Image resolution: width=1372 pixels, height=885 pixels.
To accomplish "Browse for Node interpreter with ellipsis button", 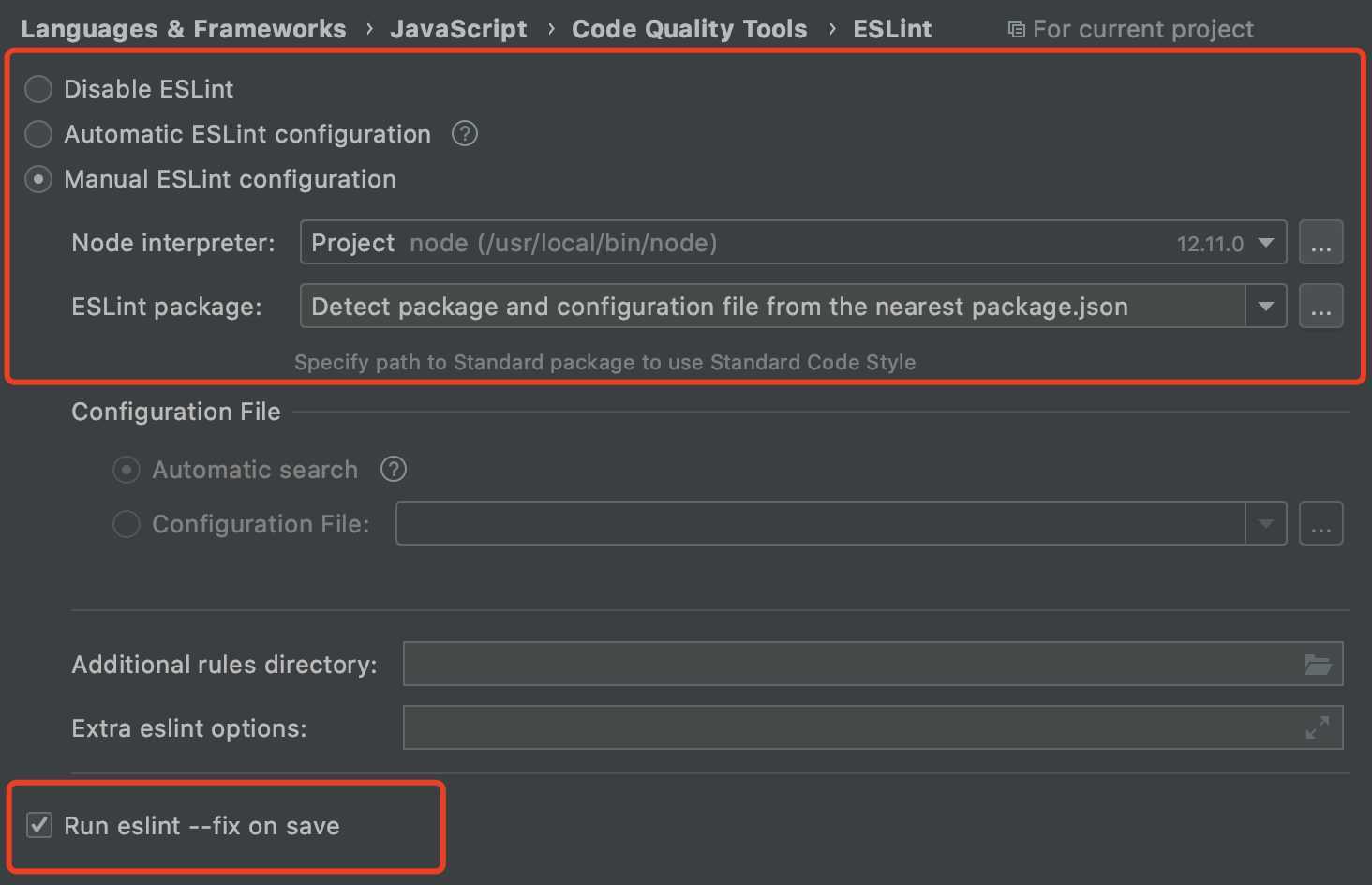I will (x=1321, y=243).
